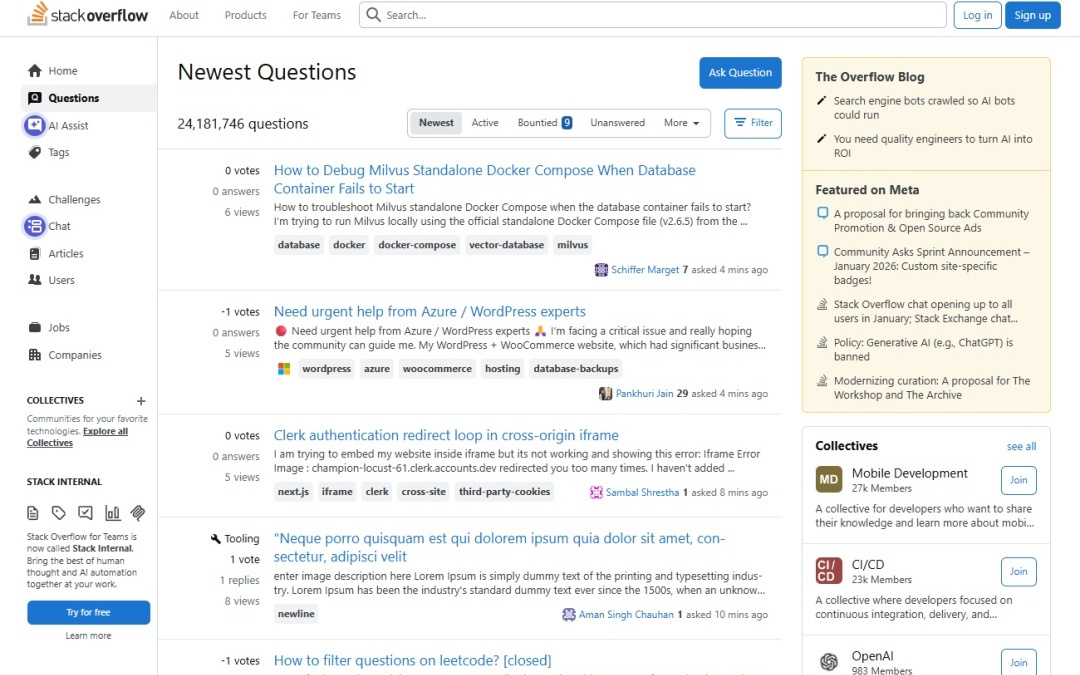Image resolution: width=1080 pixels, height=675 pixels.
Task: Click the Try for free button
Action: [x=88, y=612]
